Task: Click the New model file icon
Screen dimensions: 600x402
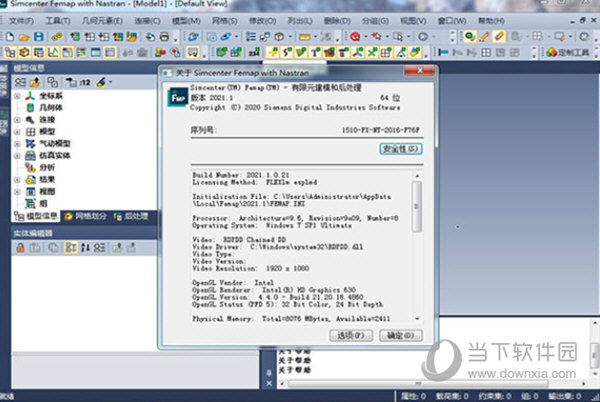Action: [10, 37]
